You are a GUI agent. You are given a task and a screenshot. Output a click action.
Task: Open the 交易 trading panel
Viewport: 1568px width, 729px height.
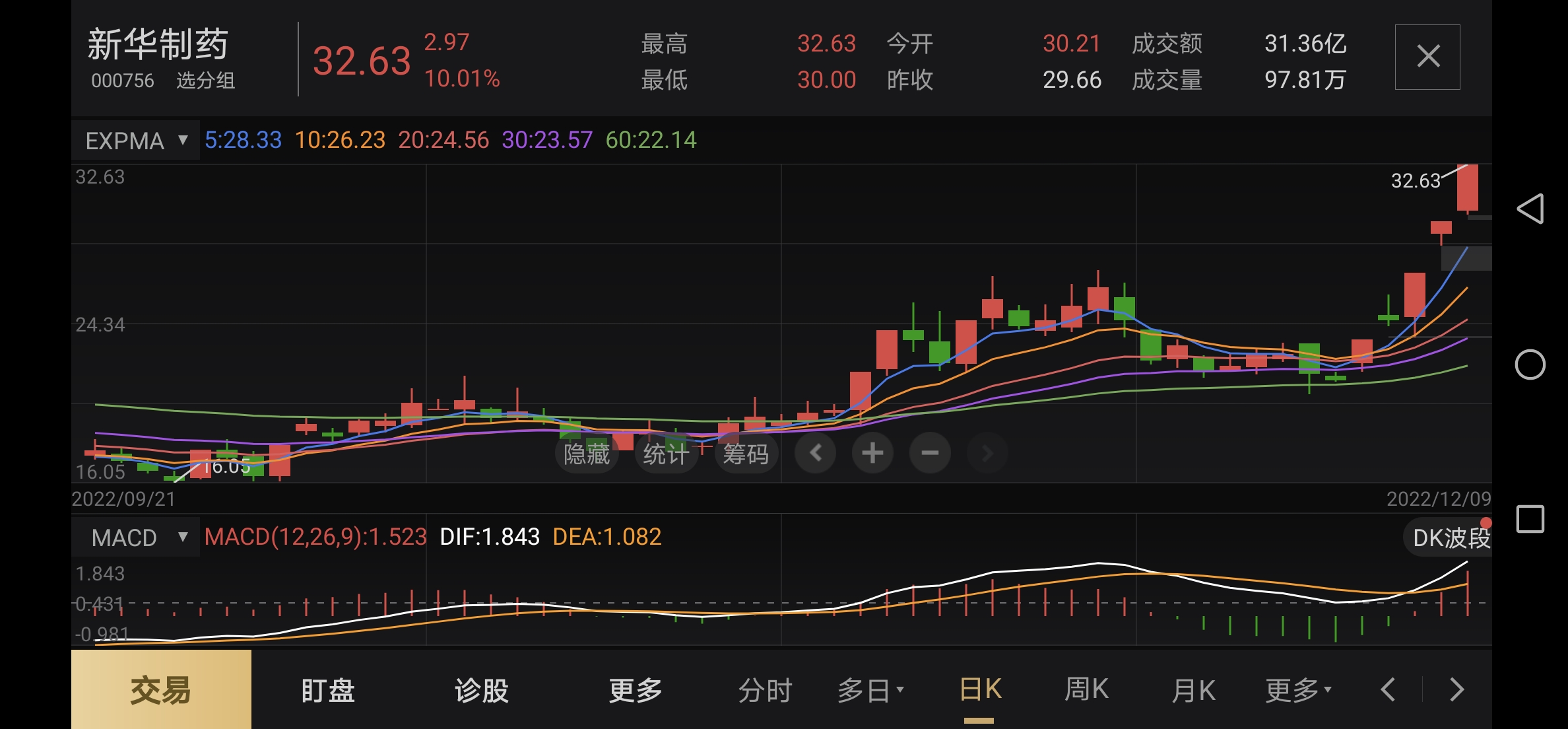pos(160,690)
